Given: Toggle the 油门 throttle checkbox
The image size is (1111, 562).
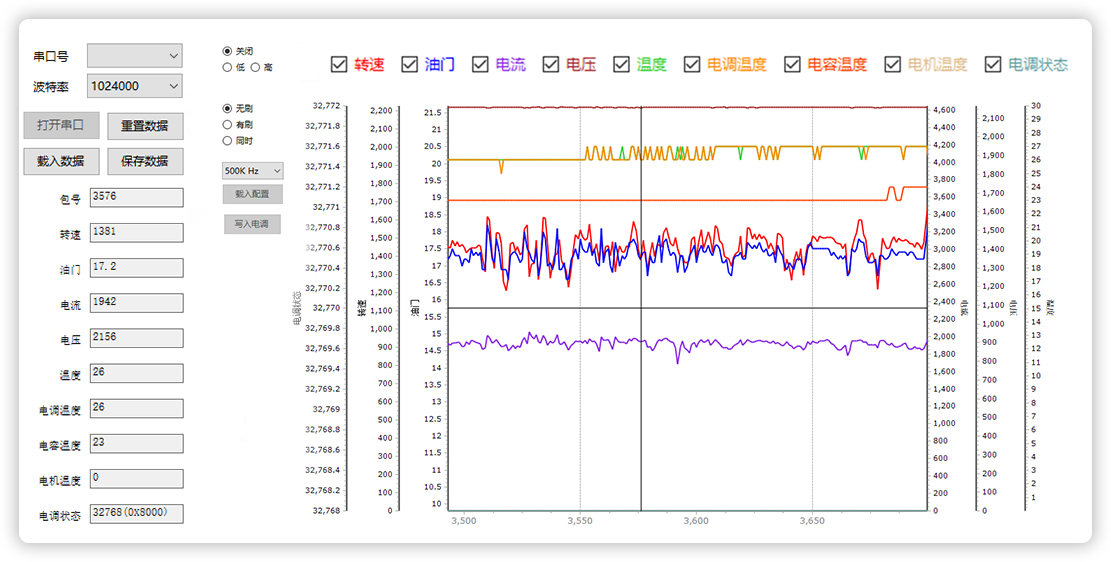Looking at the screenshot, I should coord(410,65).
